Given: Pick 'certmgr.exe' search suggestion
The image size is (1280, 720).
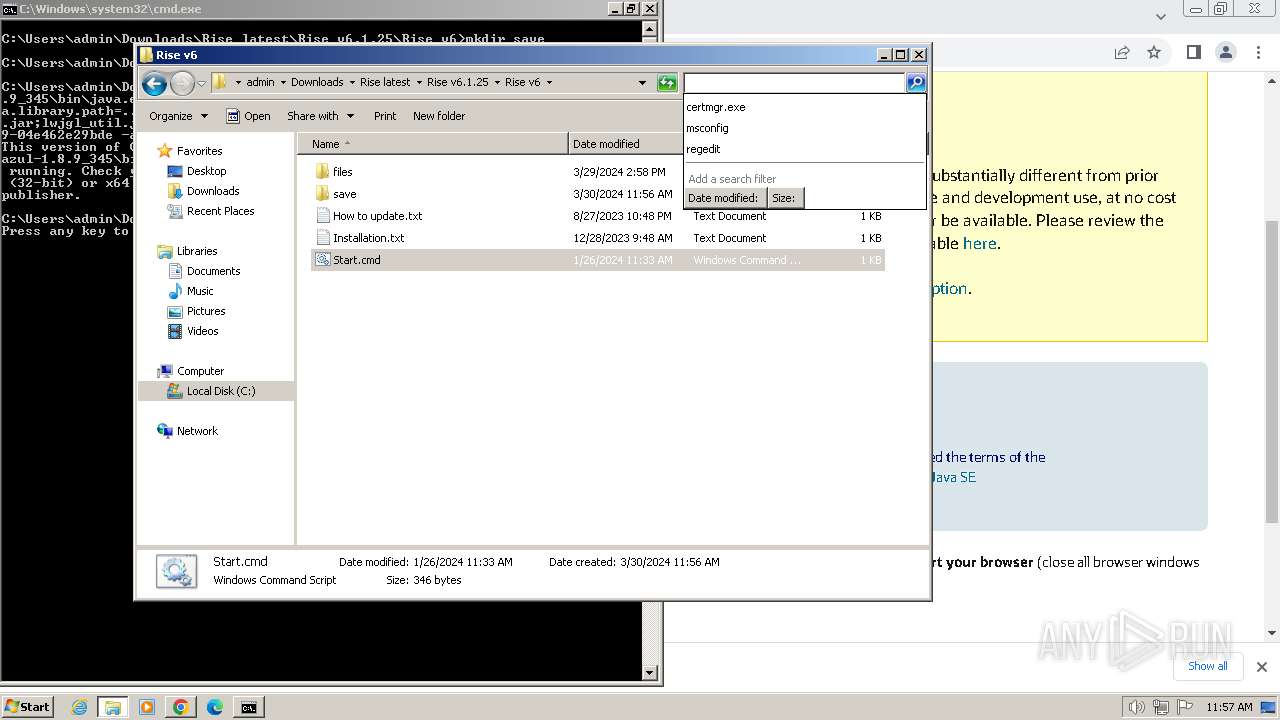Looking at the screenshot, I should (716, 107).
